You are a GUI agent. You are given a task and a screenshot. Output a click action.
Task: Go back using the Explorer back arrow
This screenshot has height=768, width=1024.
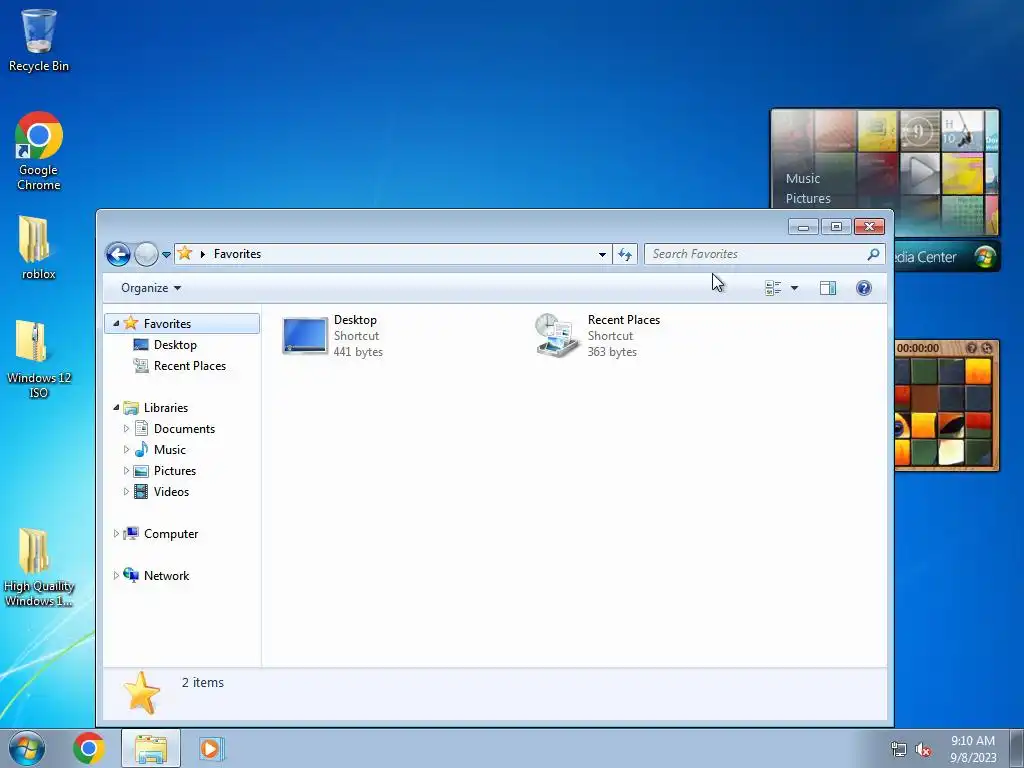118,254
